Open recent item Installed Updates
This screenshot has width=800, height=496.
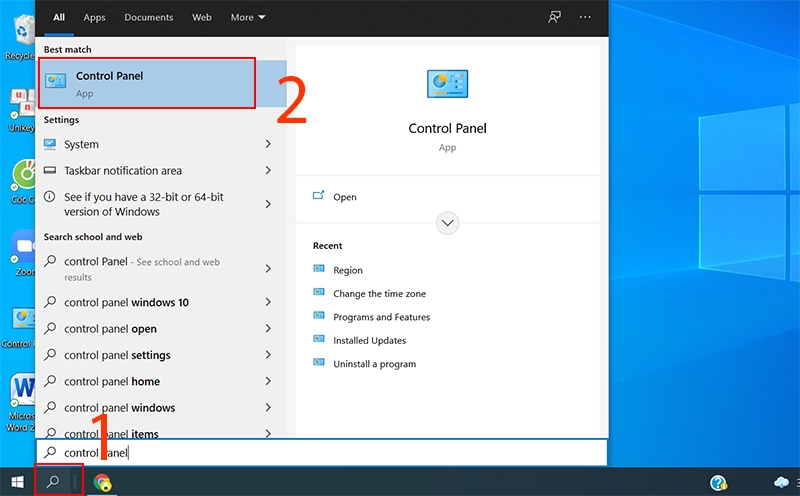[x=369, y=340]
